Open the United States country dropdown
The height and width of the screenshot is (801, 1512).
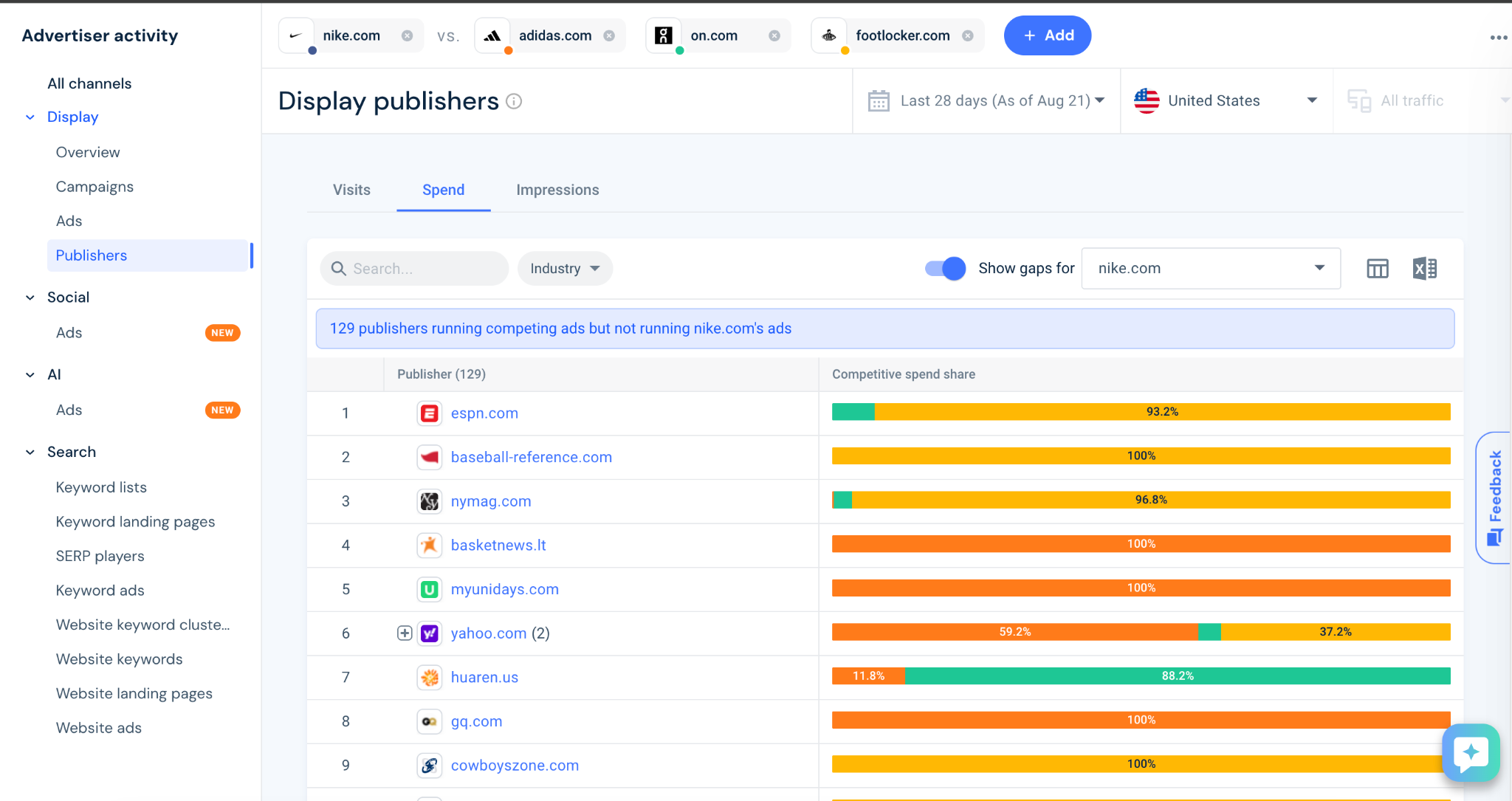pos(1226,101)
